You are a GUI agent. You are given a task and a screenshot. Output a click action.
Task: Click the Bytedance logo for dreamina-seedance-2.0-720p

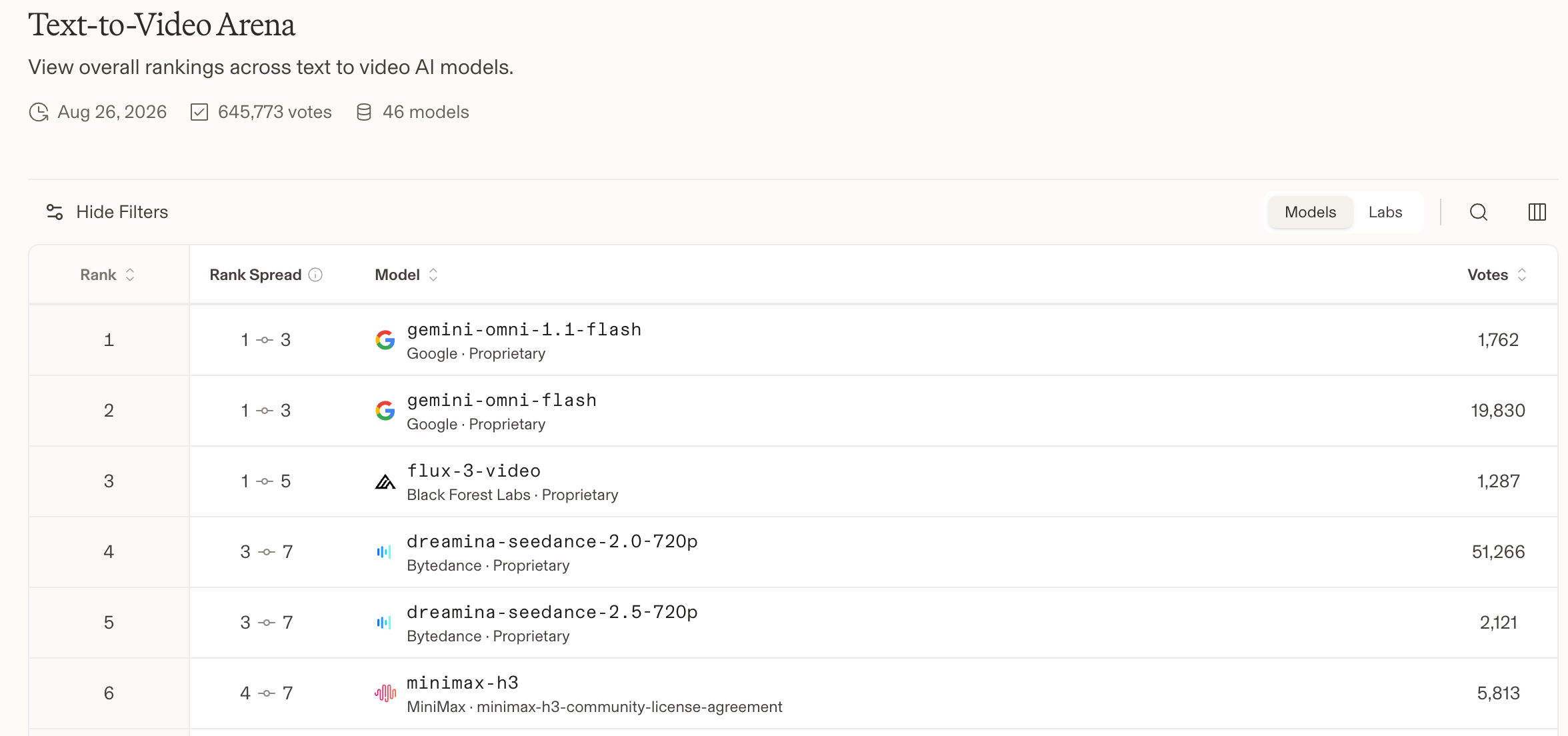pyautogui.click(x=384, y=552)
